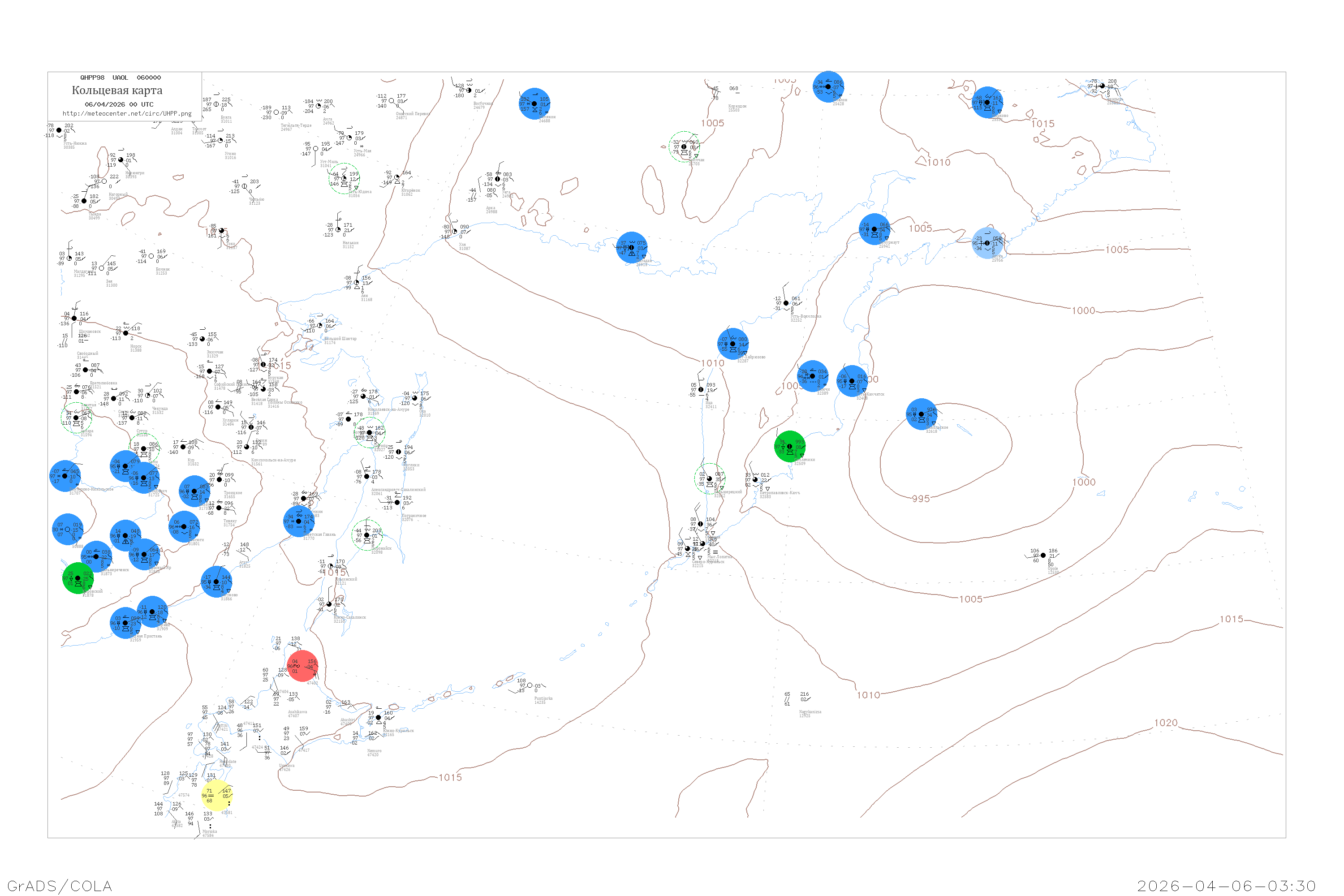1344x896 pixels.
Task: Click the blue station circle at Никольское 32618
Action: (x=921, y=414)
